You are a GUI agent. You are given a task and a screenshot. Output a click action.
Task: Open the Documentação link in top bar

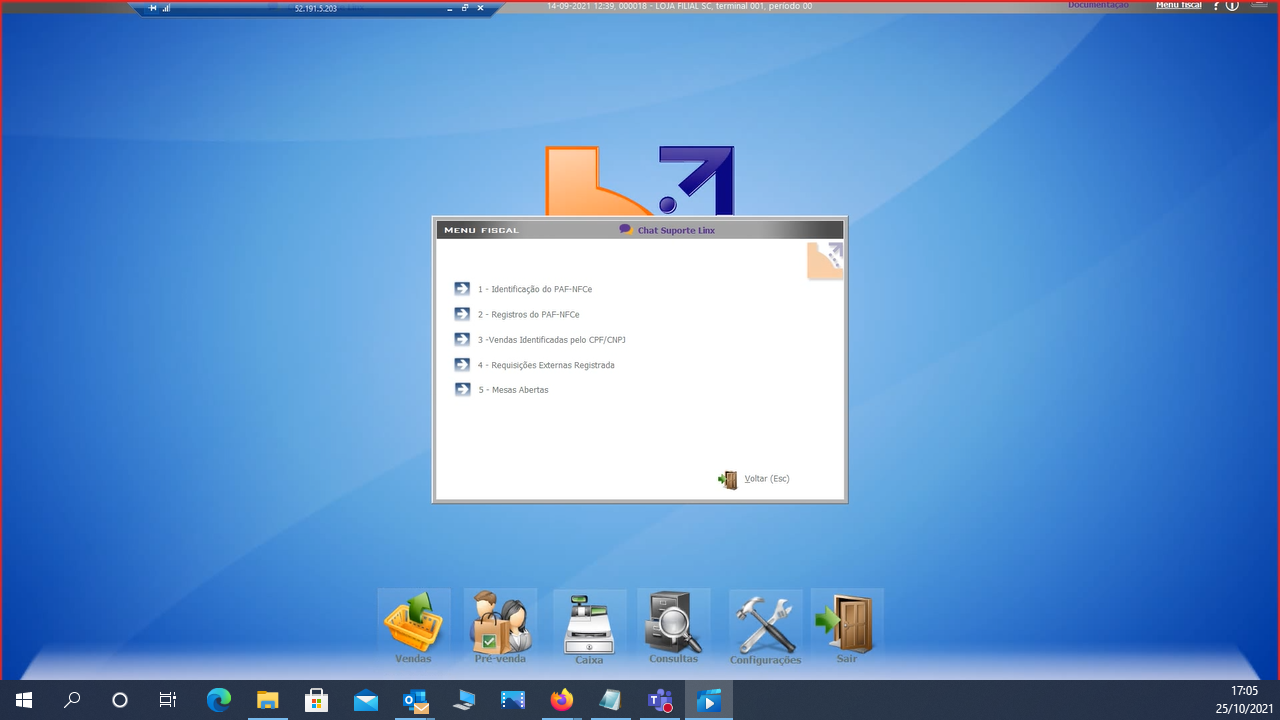tap(1098, 5)
